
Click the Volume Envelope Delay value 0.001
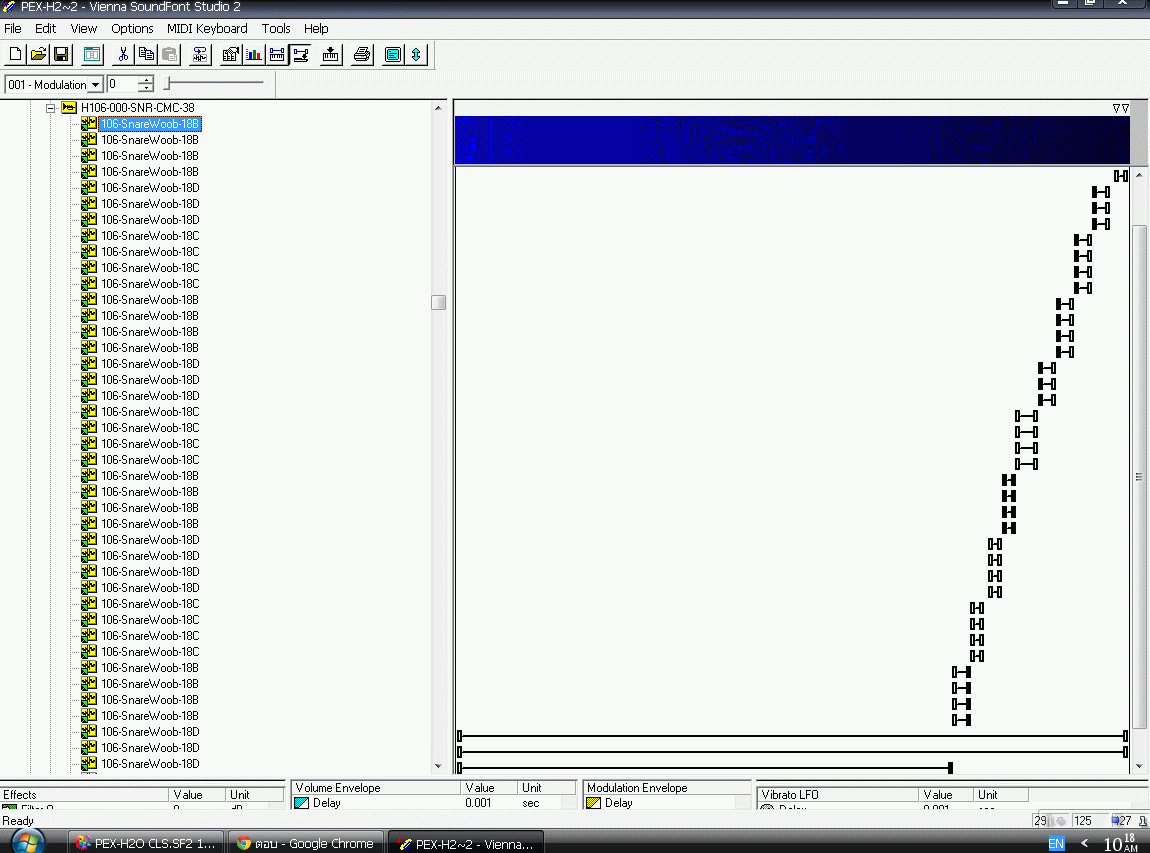(478, 803)
